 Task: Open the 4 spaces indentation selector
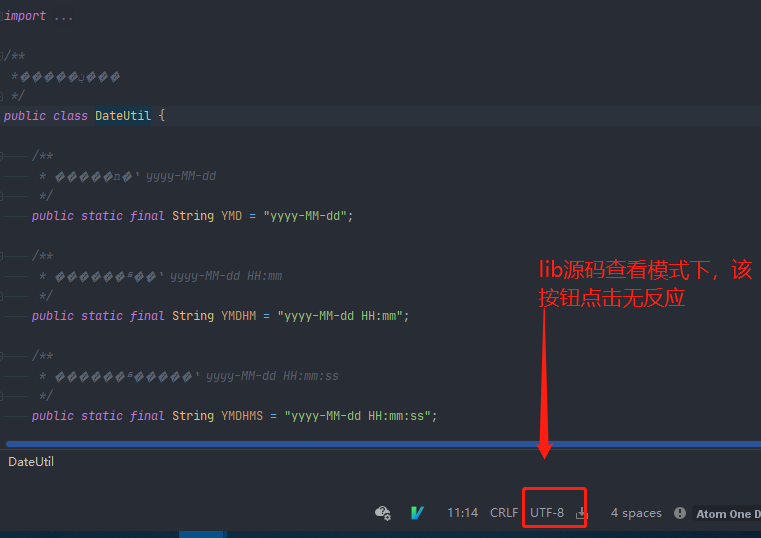pyautogui.click(x=636, y=513)
